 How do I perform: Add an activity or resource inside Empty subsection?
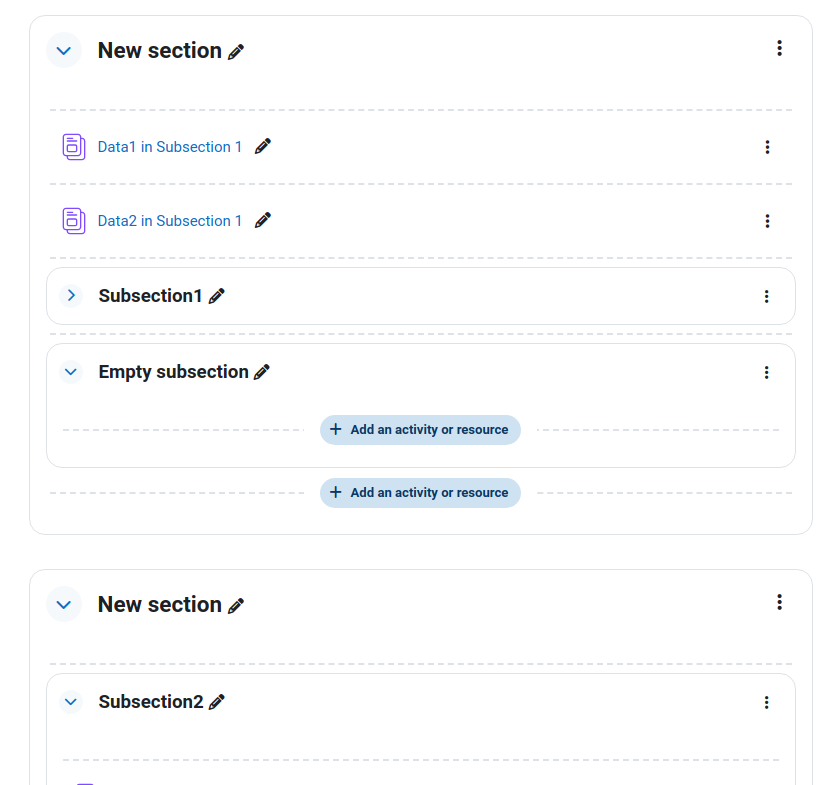point(420,430)
